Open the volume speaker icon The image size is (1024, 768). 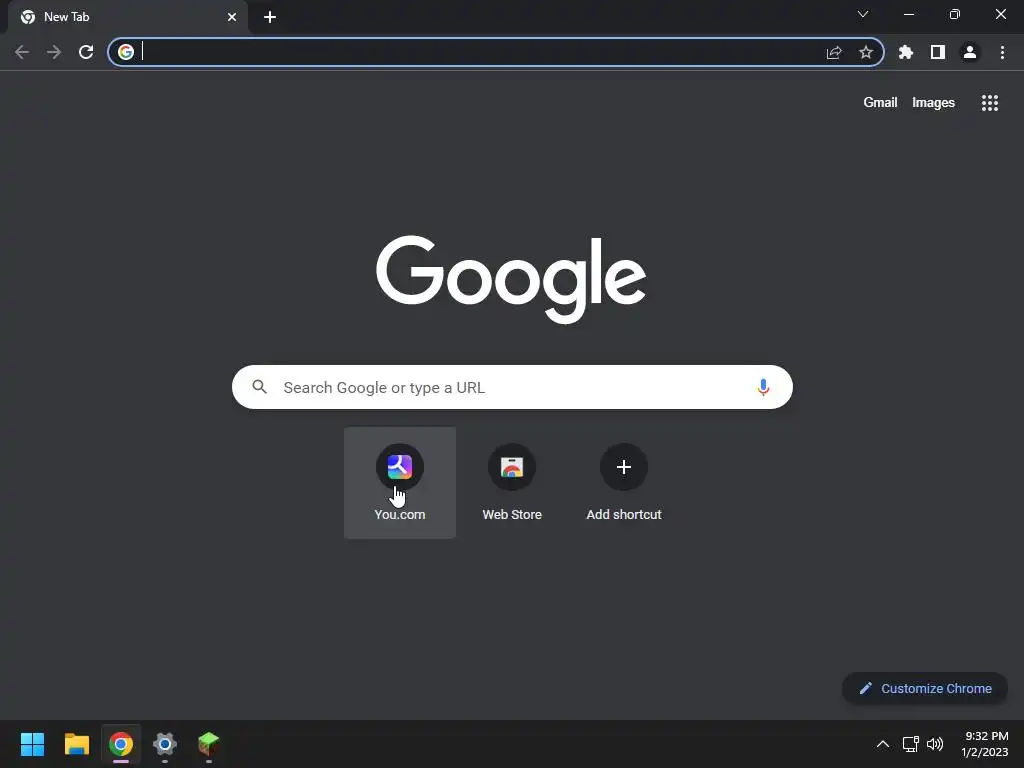click(935, 744)
